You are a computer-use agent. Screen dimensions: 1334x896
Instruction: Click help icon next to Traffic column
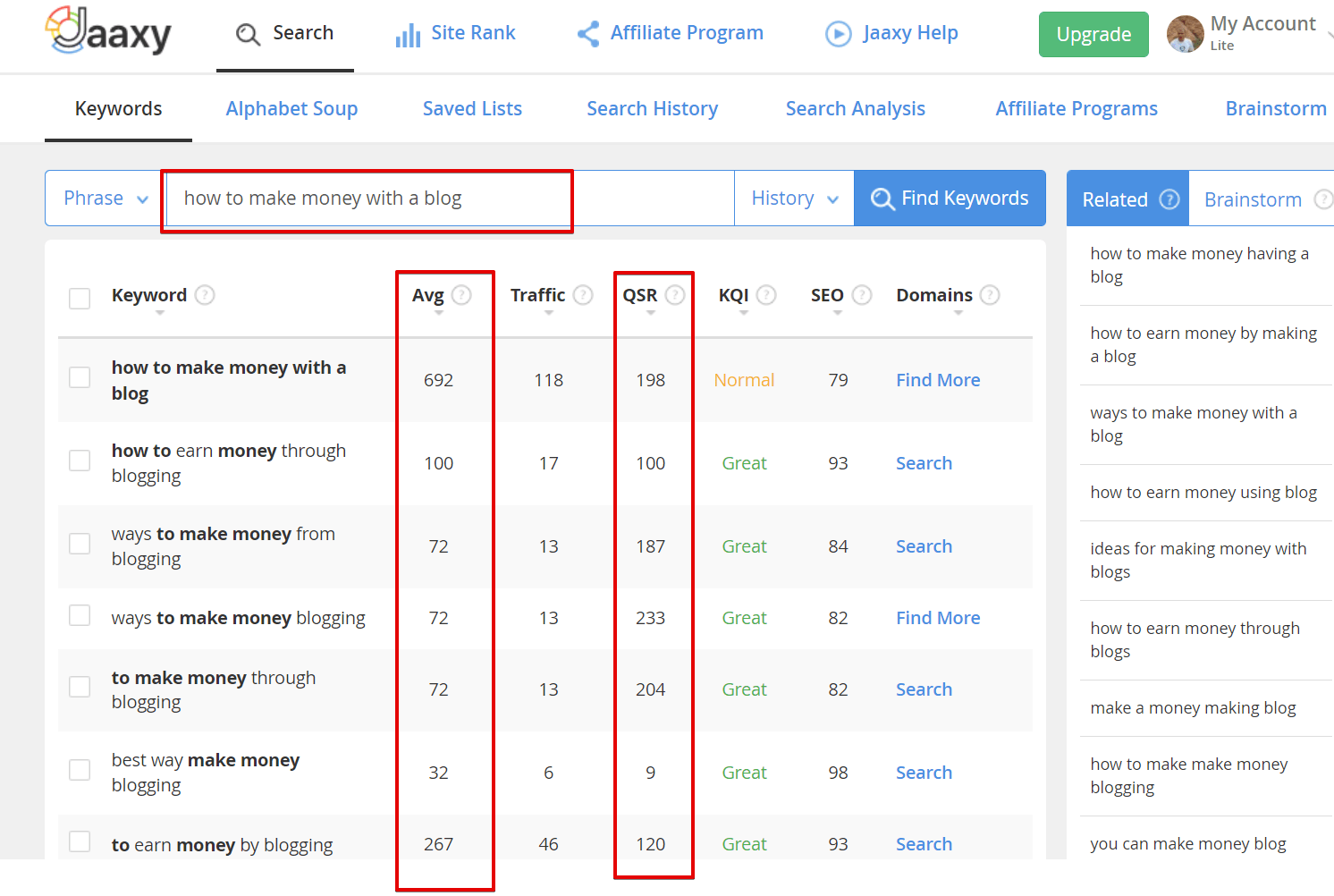pos(583,294)
